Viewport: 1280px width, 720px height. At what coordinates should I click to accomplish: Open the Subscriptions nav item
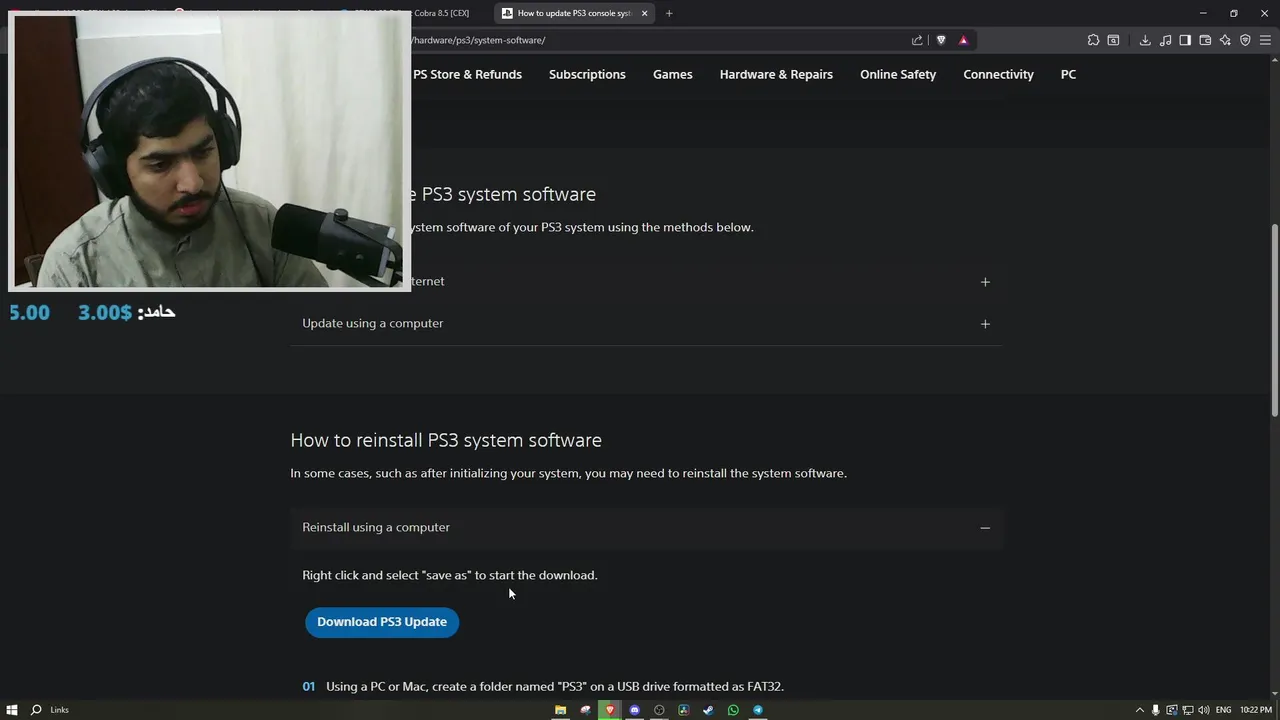coord(587,74)
